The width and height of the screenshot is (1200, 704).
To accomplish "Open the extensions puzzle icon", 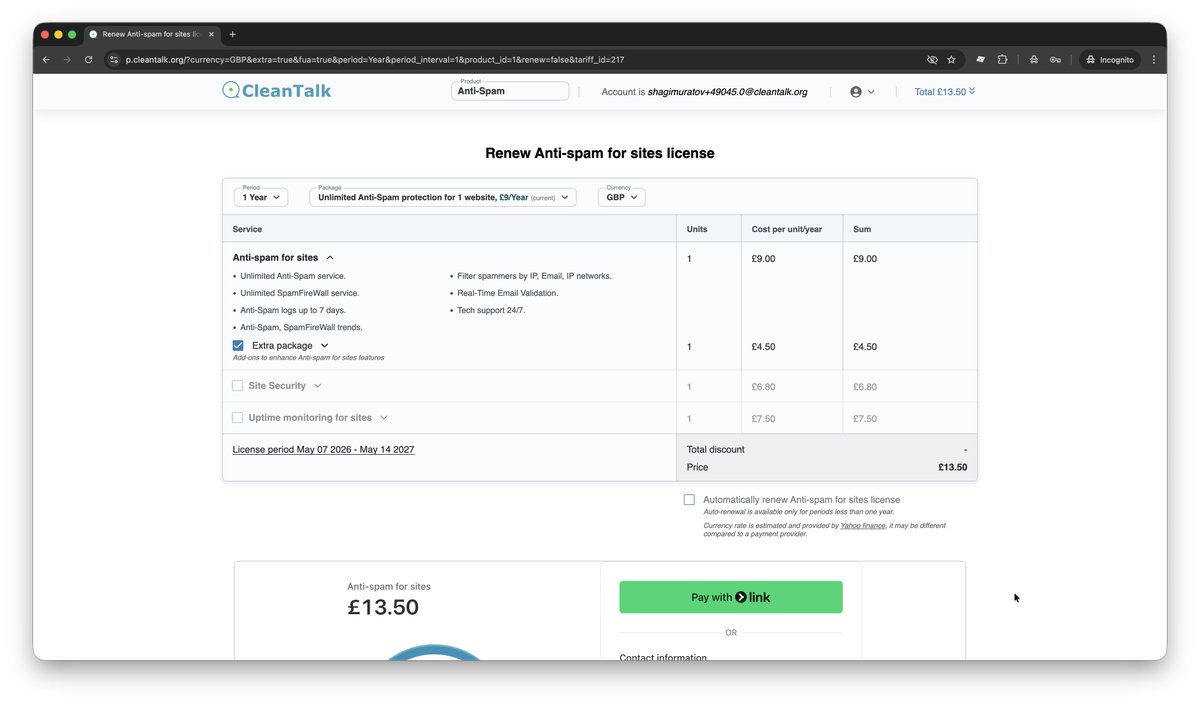I will pos(1002,60).
